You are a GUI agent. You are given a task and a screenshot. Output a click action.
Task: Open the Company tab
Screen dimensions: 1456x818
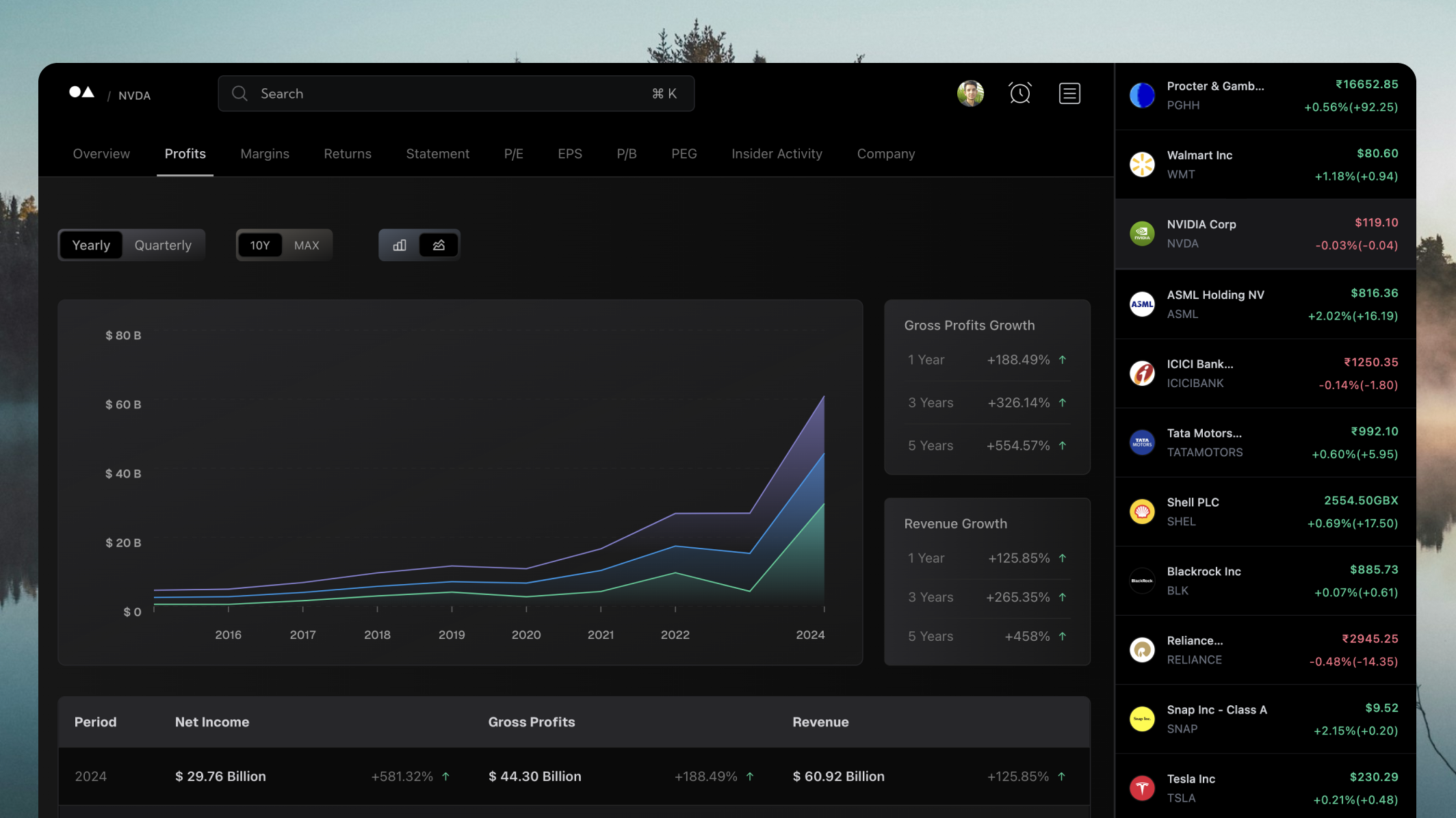point(886,154)
